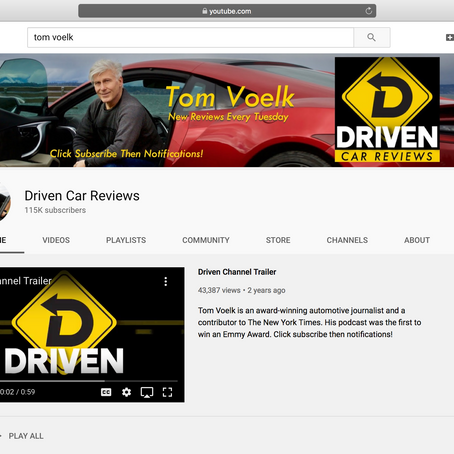Screen dimensions: 454x454
Task: Open the Store tab
Action: click(x=278, y=240)
